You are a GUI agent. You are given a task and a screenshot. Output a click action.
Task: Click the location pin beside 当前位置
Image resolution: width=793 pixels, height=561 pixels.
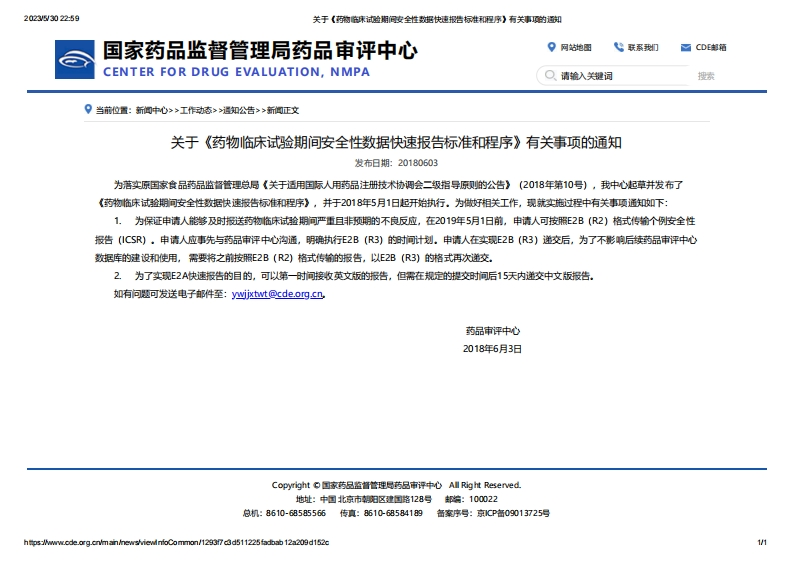point(88,109)
